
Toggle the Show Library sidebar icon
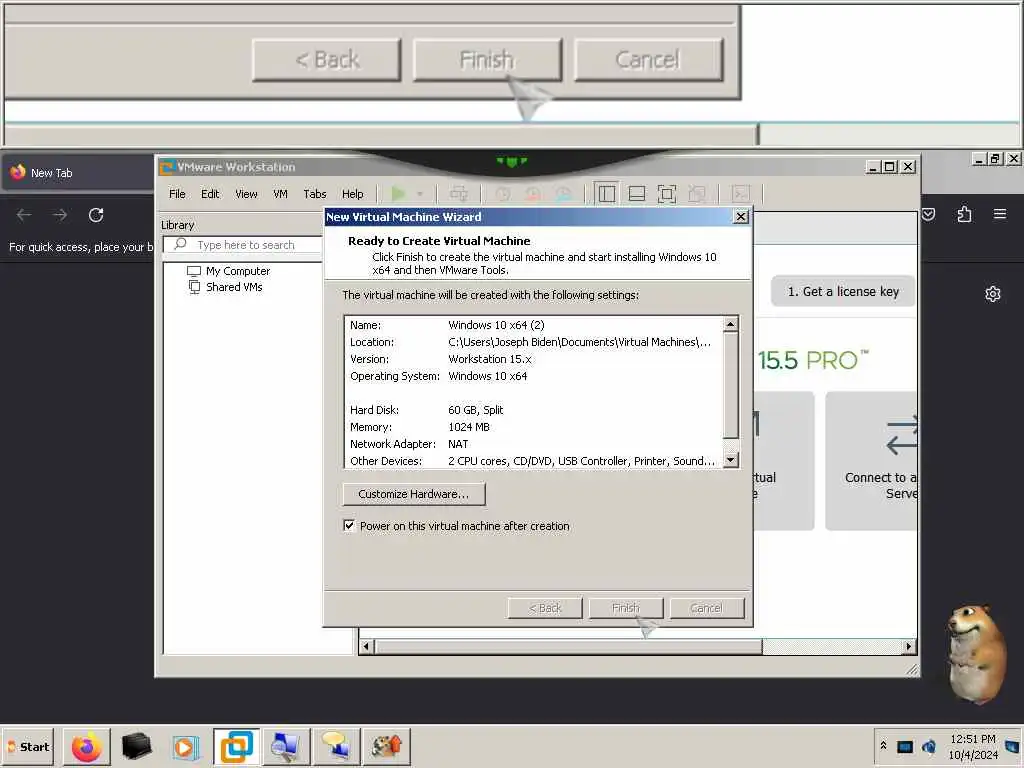pos(607,194)
